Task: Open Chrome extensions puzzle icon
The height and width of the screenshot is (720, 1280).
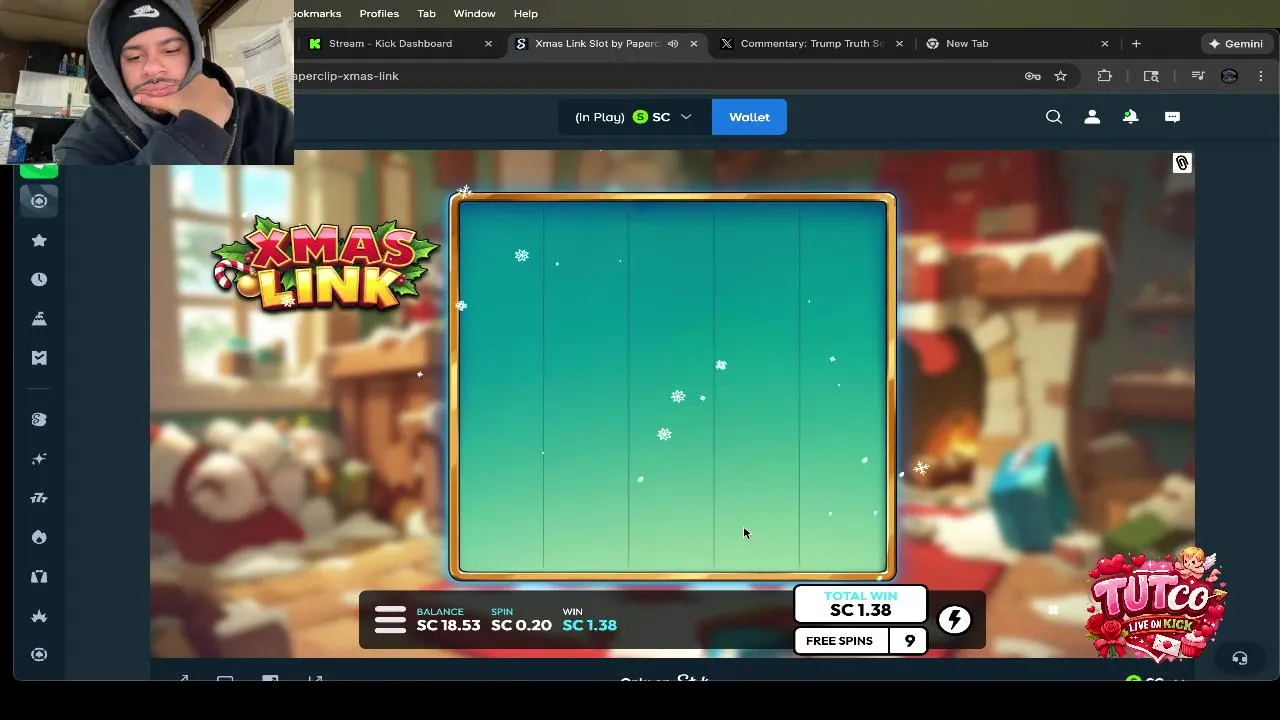Action: pyautogui.click(x=1105, y=76)
